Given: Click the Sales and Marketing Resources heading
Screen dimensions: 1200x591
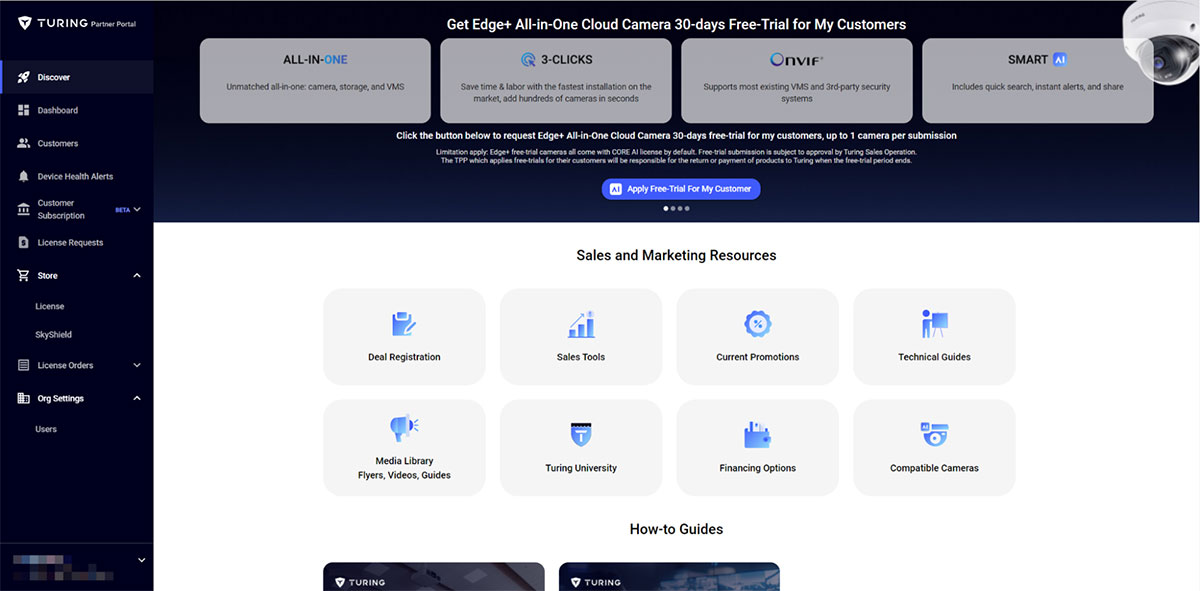Looking at the screenshot, I should [676, 255].
